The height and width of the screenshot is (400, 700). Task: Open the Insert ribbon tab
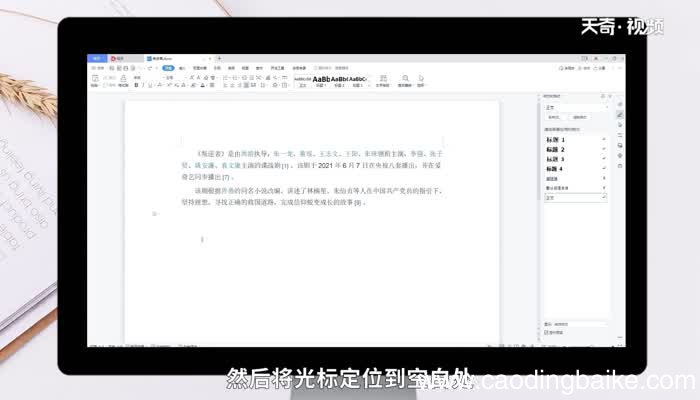click(182, 68)
